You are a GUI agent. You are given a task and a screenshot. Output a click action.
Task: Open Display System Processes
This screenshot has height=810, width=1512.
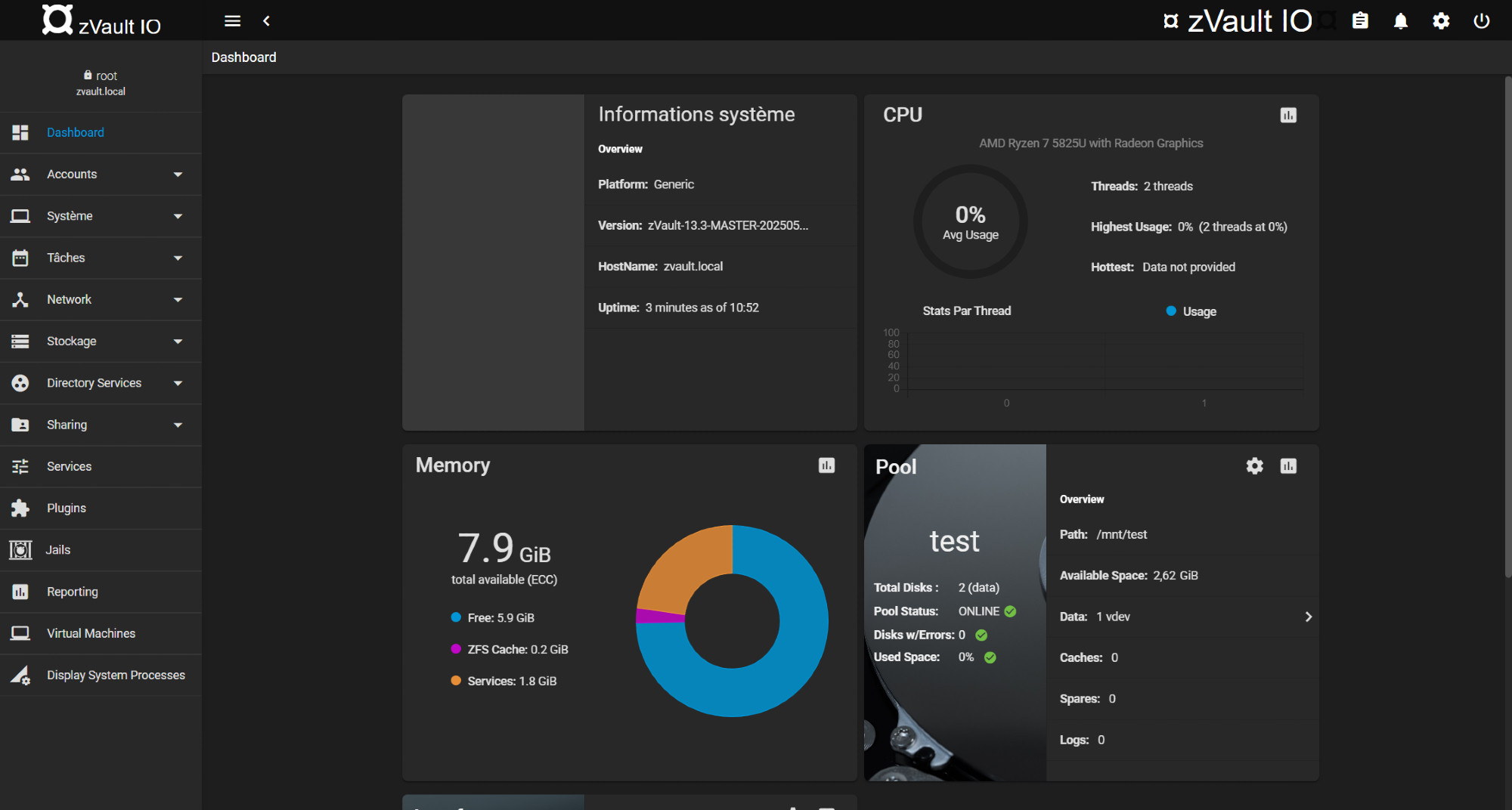(101, 676)
